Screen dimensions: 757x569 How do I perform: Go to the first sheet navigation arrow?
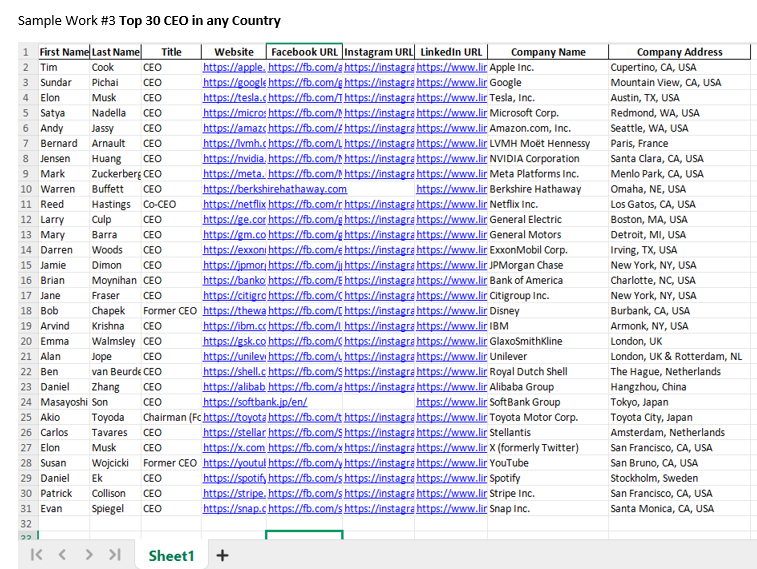click(36, 555)
